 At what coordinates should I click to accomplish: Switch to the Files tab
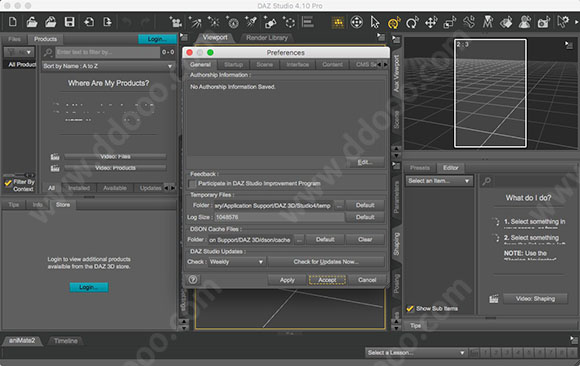[14, 39]
